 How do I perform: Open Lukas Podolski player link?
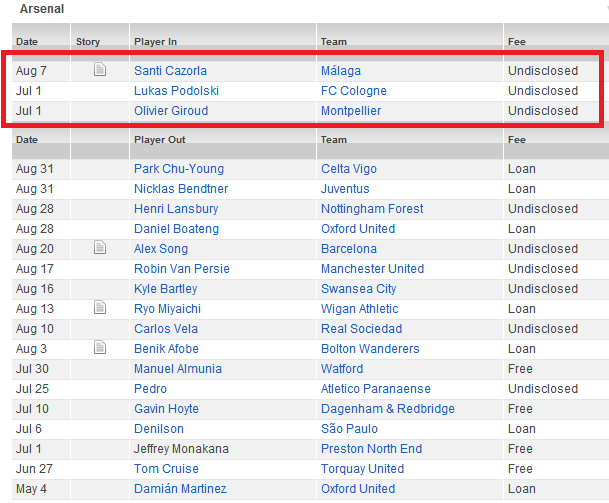pyautogui.click(x=176, y=91)
